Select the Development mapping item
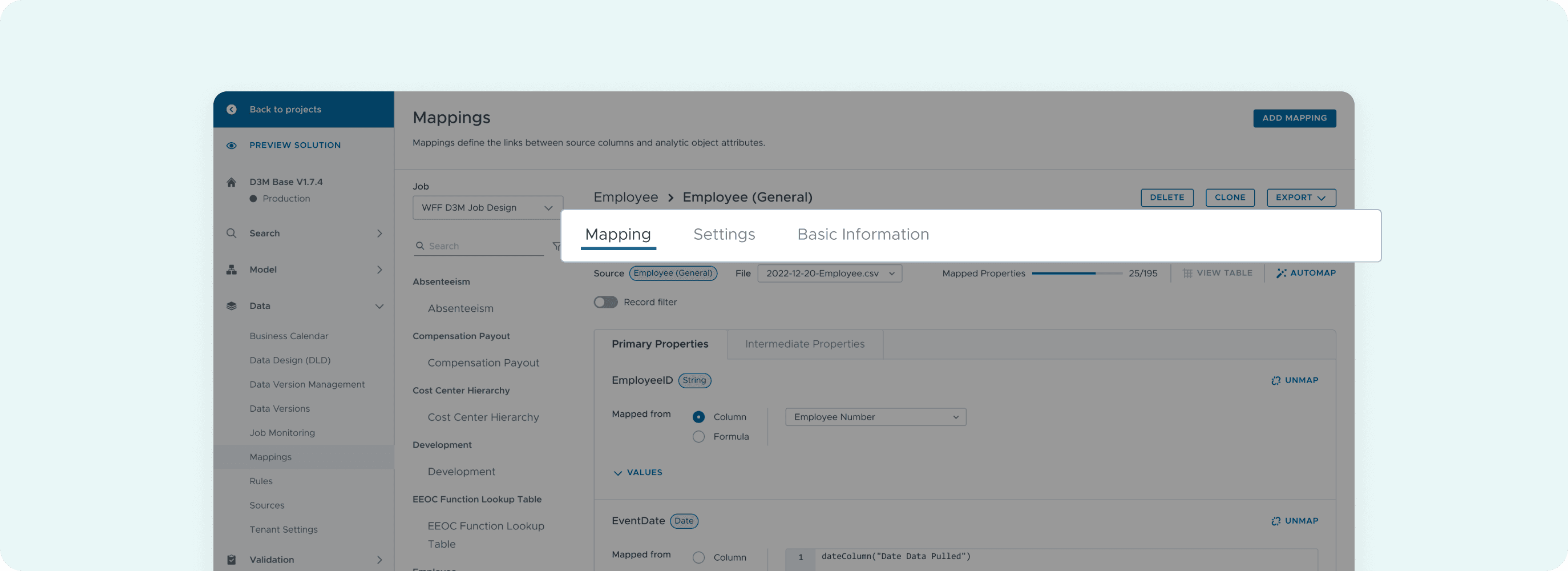Screen dimensions: 1568x571 click(462, 472)
